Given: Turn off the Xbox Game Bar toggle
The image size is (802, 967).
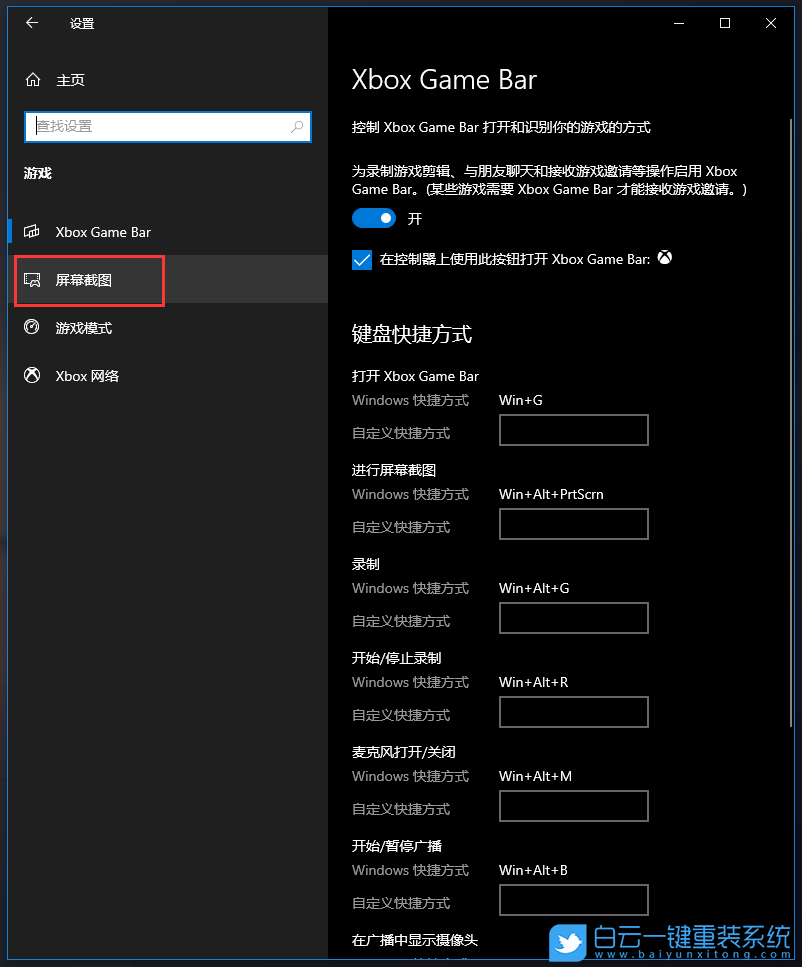Looking at the screenshot, I should coord(374,218).
